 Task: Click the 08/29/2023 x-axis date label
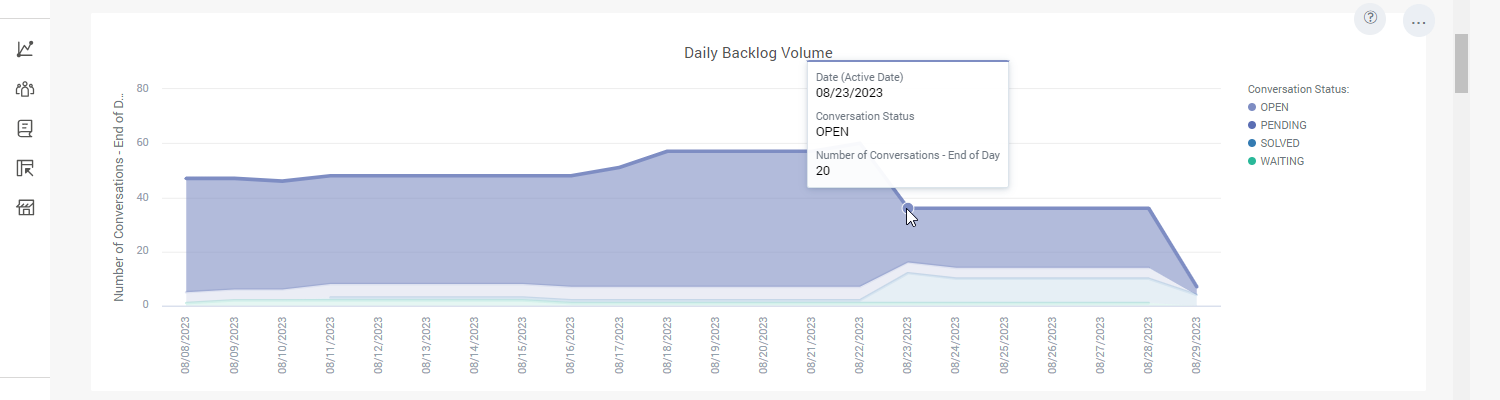click(1197, 346)
